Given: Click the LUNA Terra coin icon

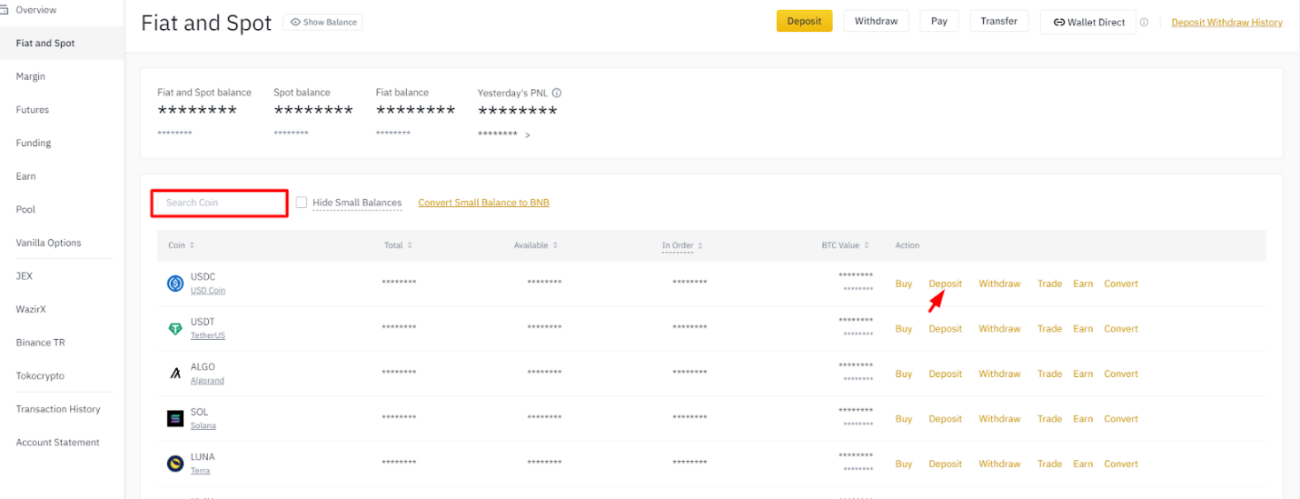Looking at the screenshot, I should [x=175, y=464].
